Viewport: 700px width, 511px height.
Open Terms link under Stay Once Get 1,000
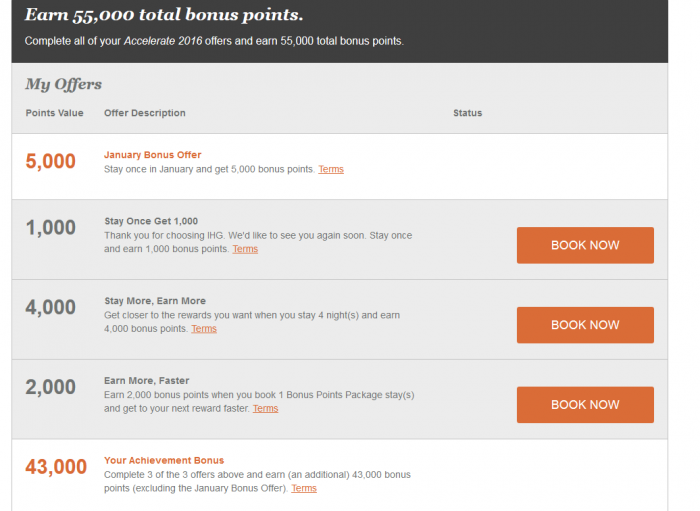click(245, 249)
